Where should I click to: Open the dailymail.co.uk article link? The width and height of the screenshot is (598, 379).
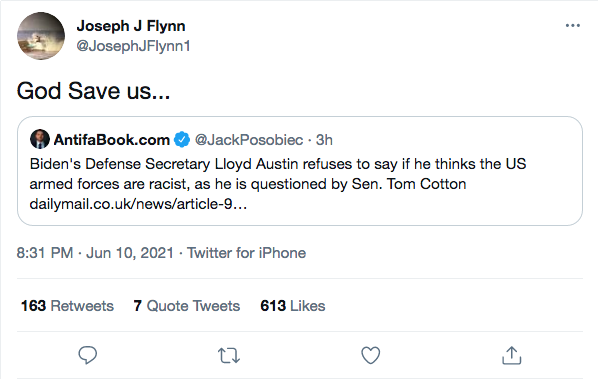click(x=138, y=204)
